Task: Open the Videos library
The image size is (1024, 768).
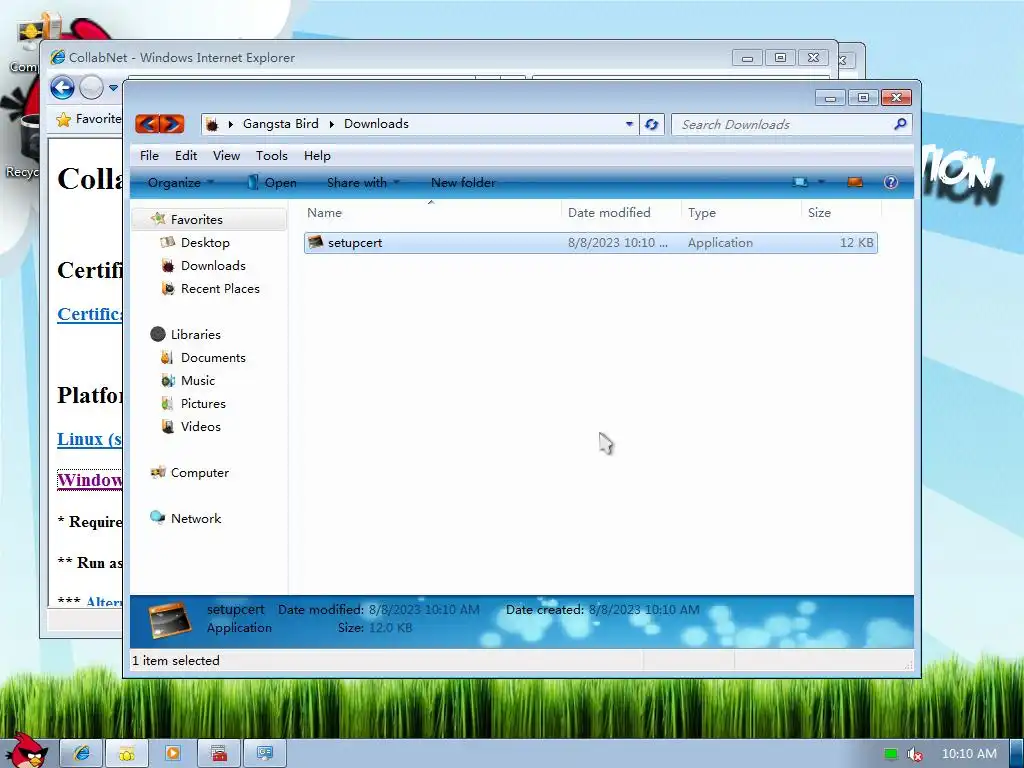Action: click(x=200, y=426)
